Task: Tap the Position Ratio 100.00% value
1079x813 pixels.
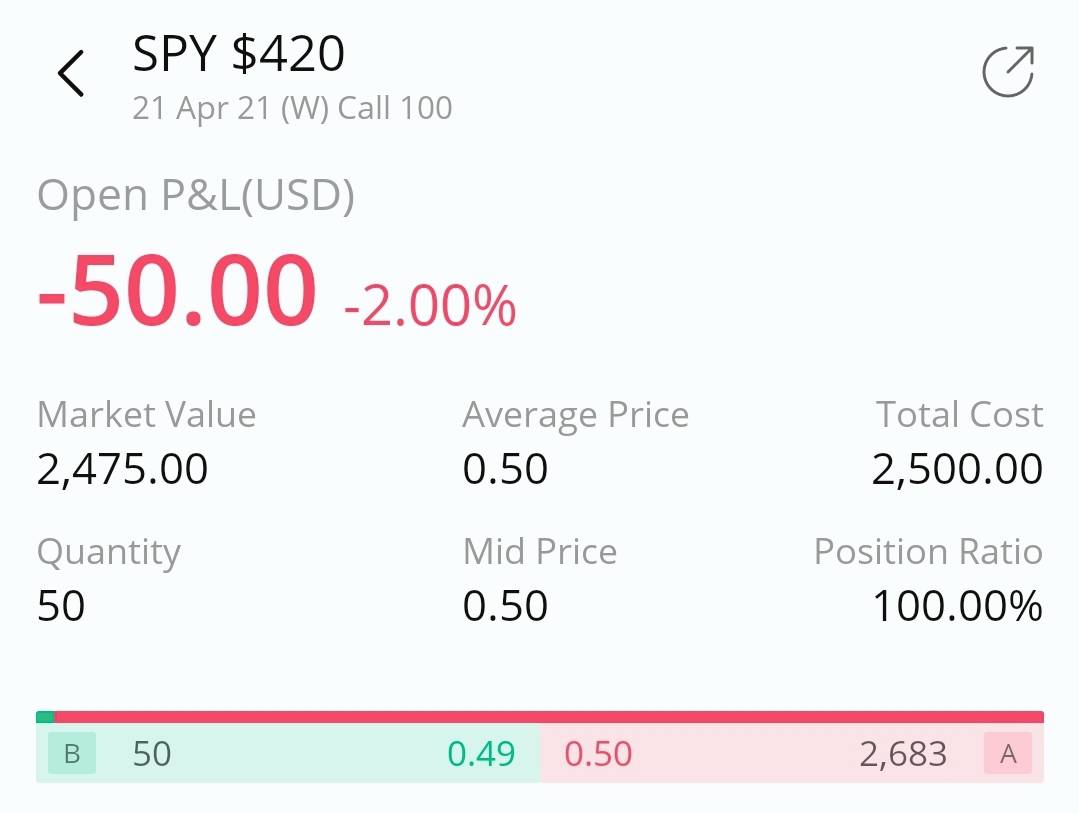Action: (957, 605)
